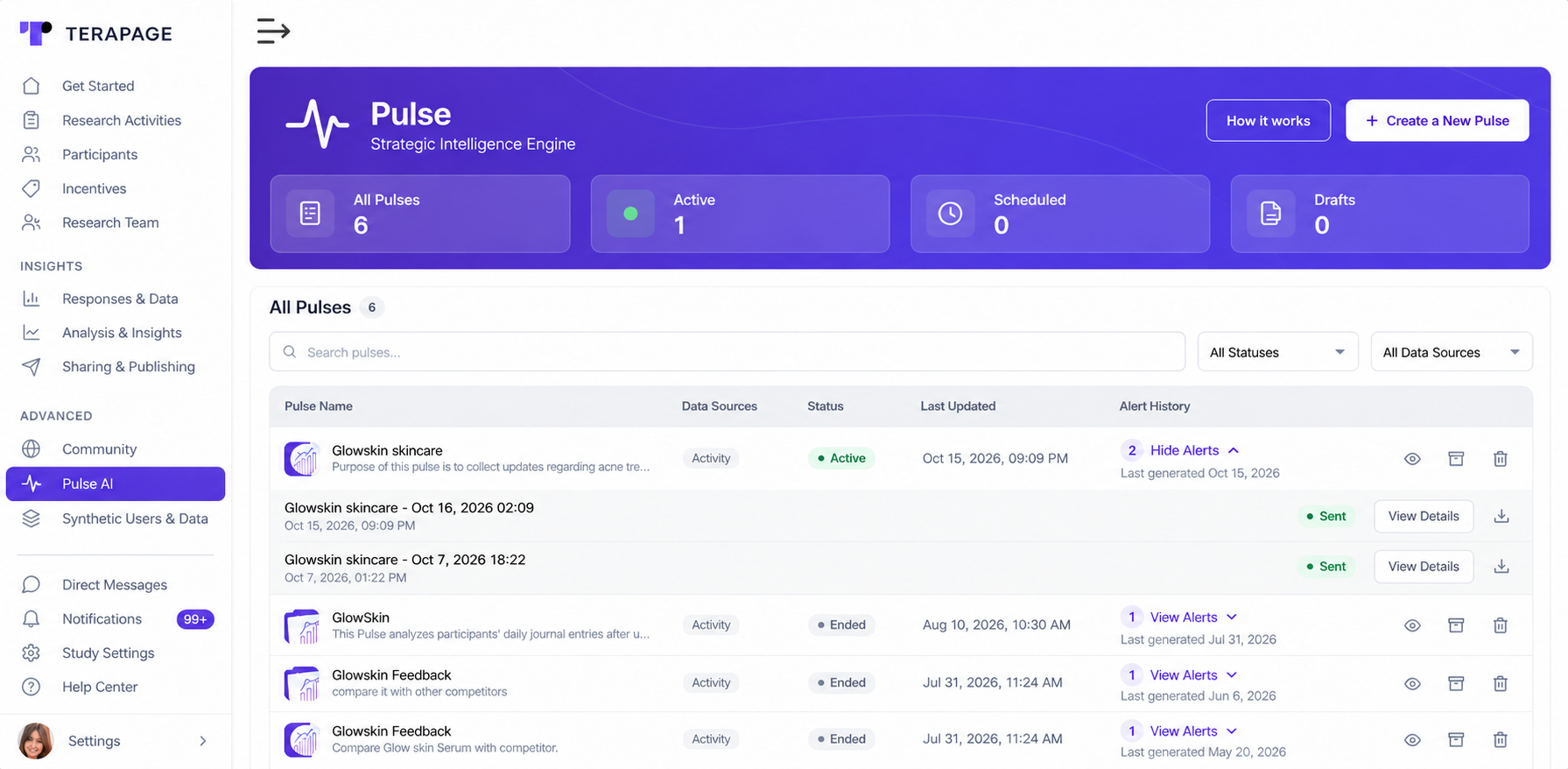Delete the 'compare it with other competitors' pulse
This screenshot has height=769, width=1568.
[x=1500, y=683]
